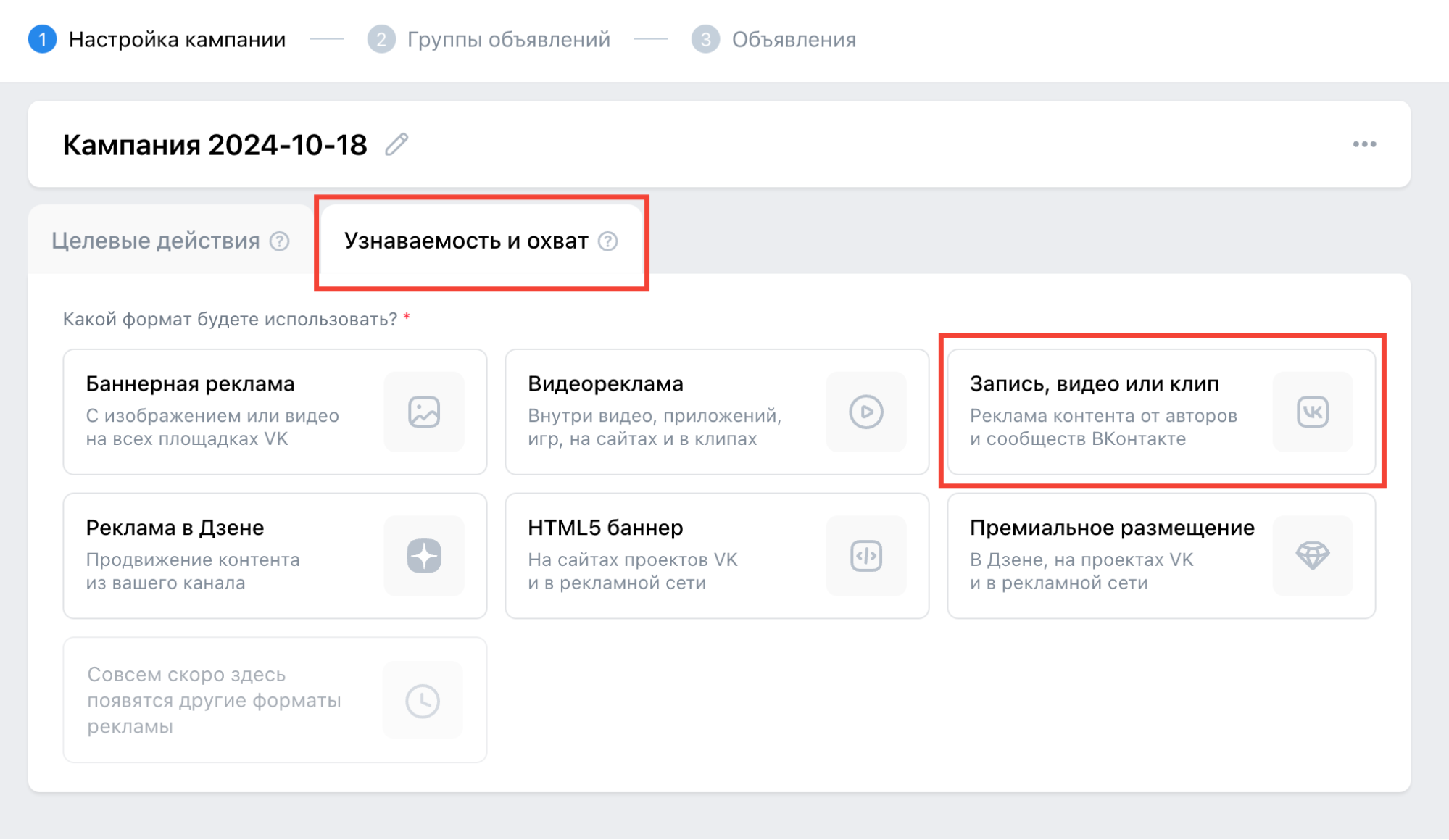Click text Совсем скоро здесь появятся другие форматы
This screenshot has height=840, width=1449.
(x=214, y=700)
